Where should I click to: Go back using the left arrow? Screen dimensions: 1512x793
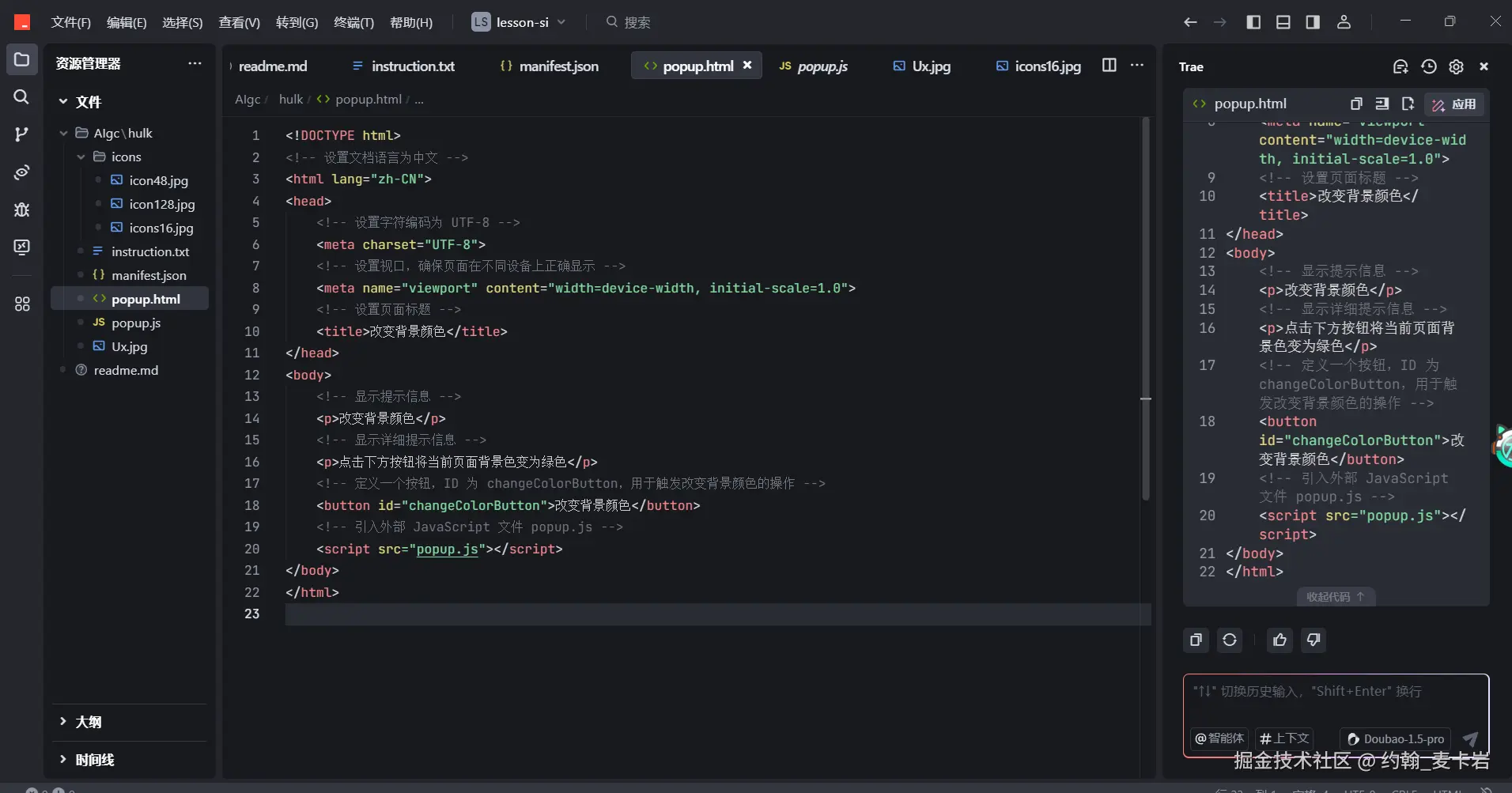click(1190, 22)
